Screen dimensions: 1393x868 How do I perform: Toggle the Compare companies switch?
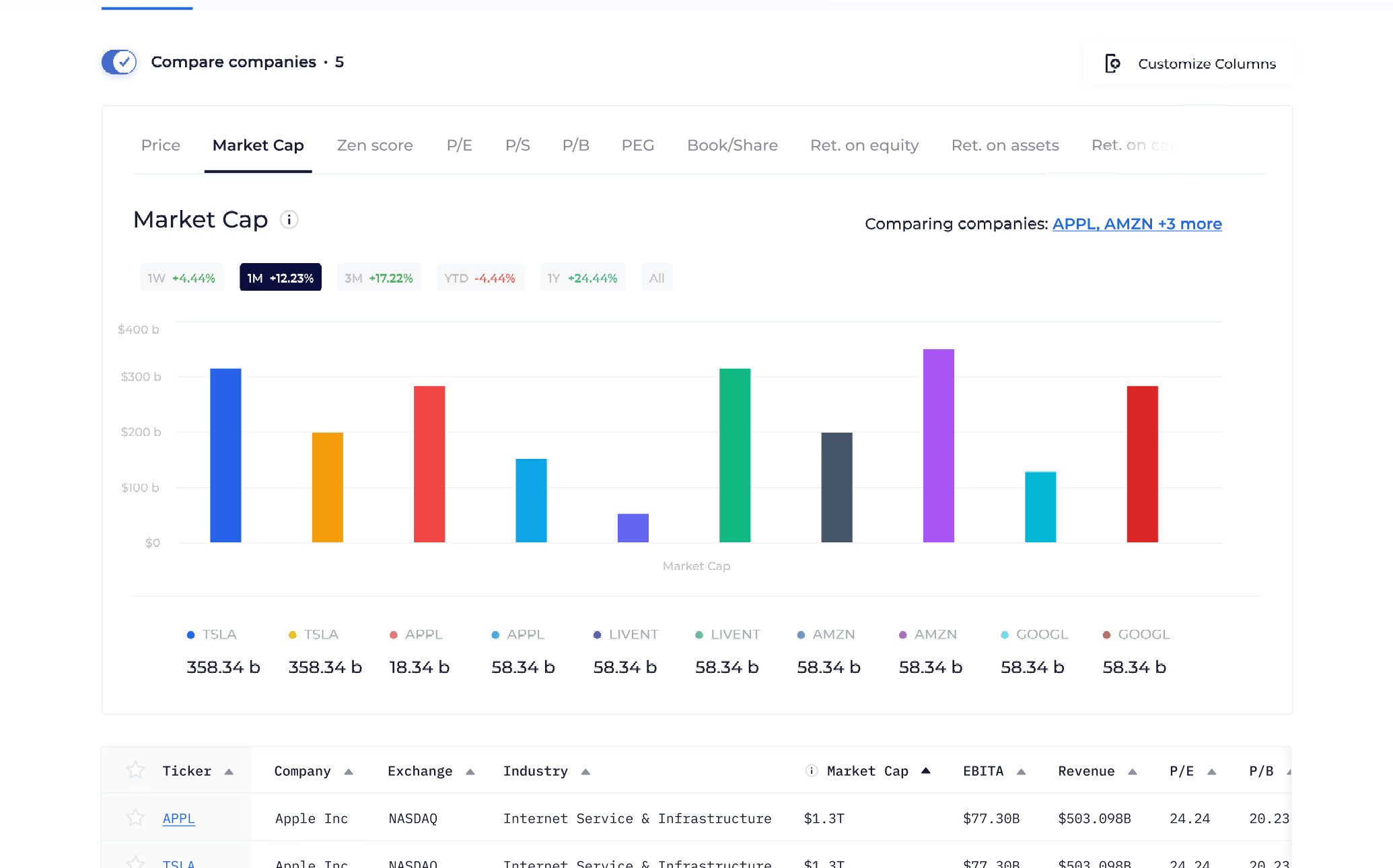click(x=119, y=62)
